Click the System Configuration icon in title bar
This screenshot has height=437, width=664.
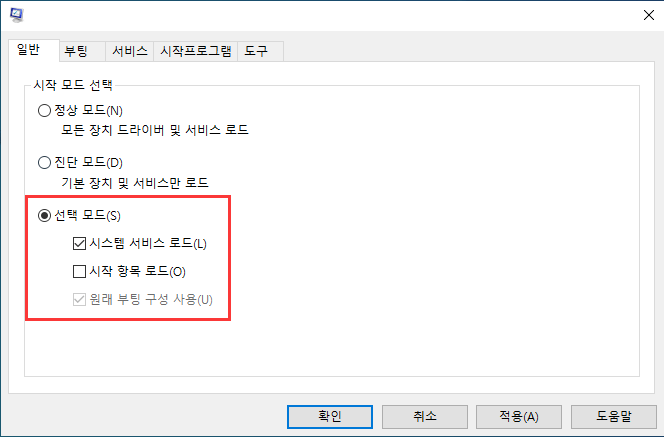pos(17,15)
